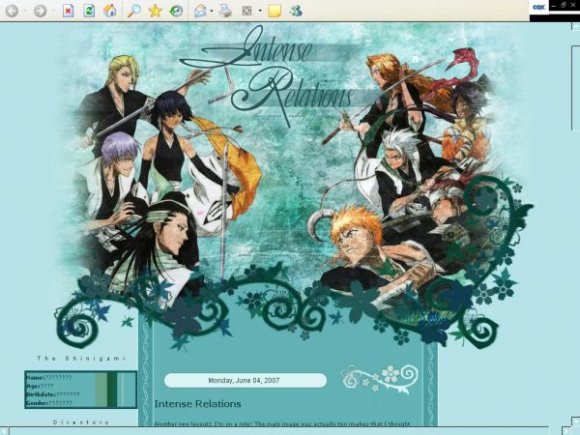Click the dark green stripe in the profile box
Screen dimensions: 580x435
pyautogui.click(x=112, y=390)
